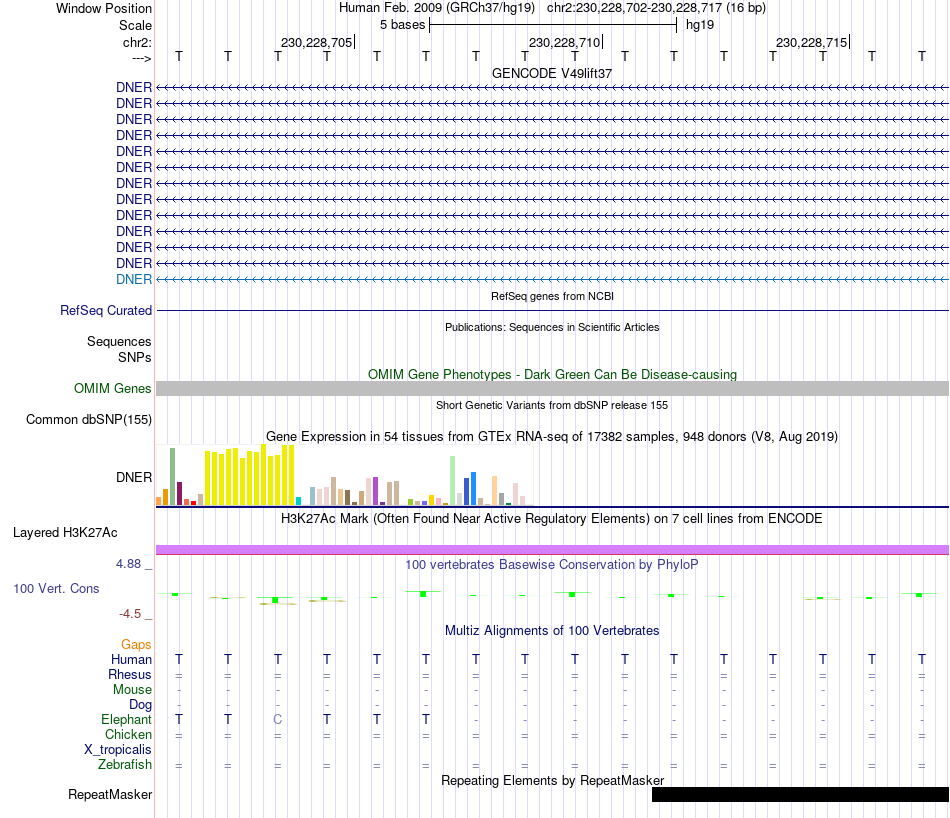Open the 100 Vert. Cons label
This screenshot has width=950, height=818.
click(x=56, y=588)
